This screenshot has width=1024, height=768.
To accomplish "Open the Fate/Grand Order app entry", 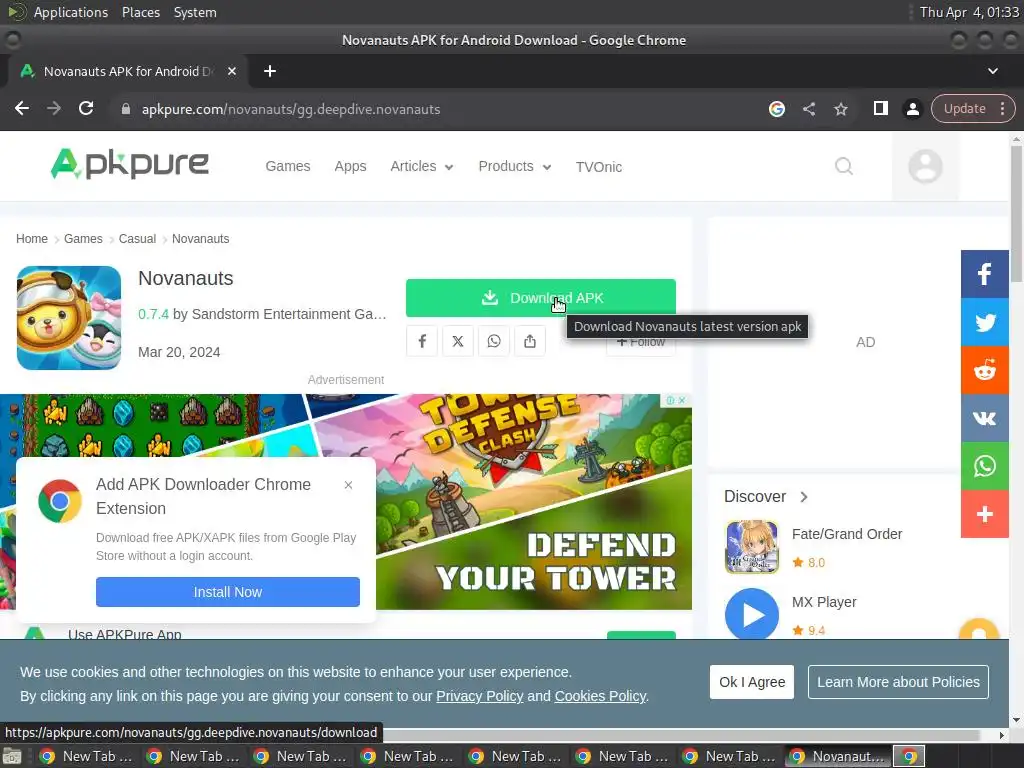I will click(846, 534).
